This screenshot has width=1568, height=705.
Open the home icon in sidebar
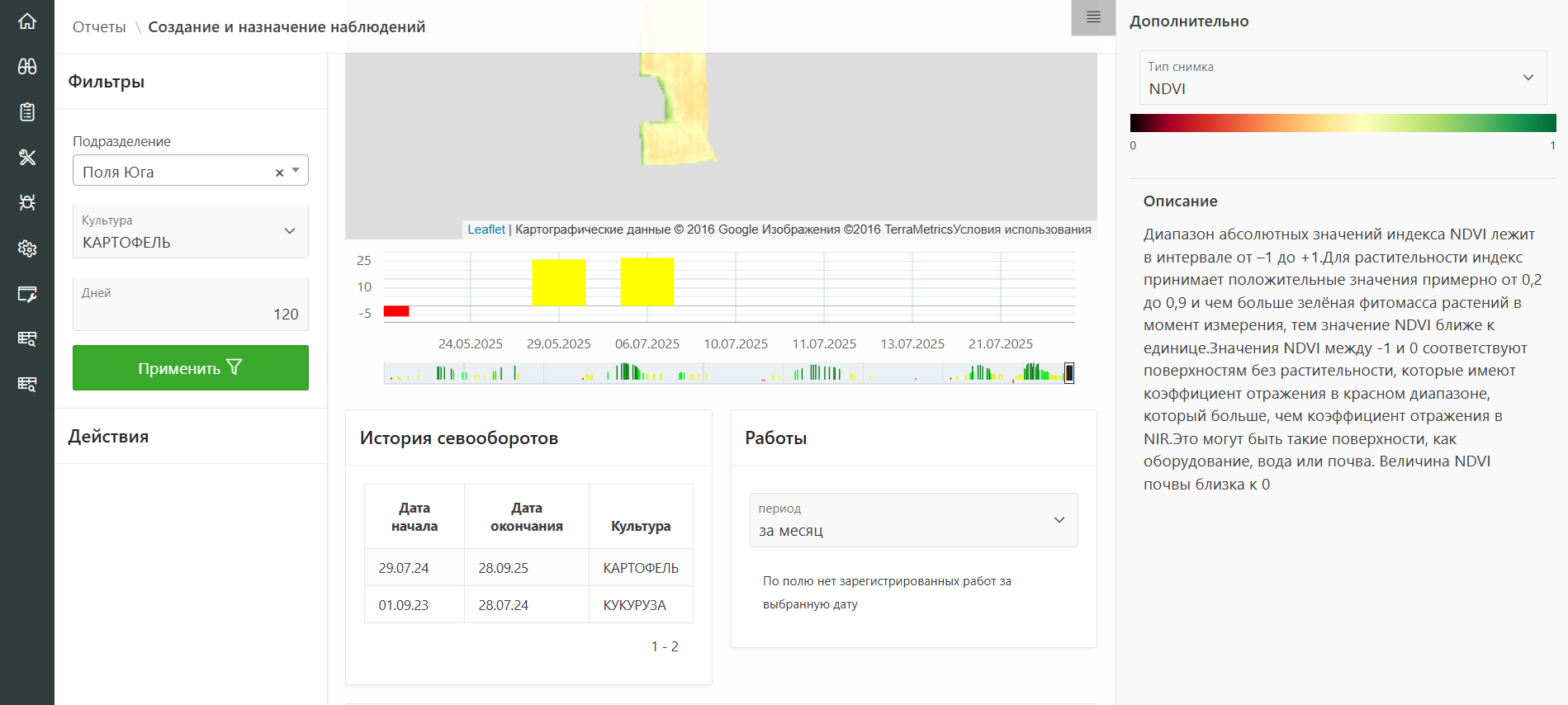[27, 21]
